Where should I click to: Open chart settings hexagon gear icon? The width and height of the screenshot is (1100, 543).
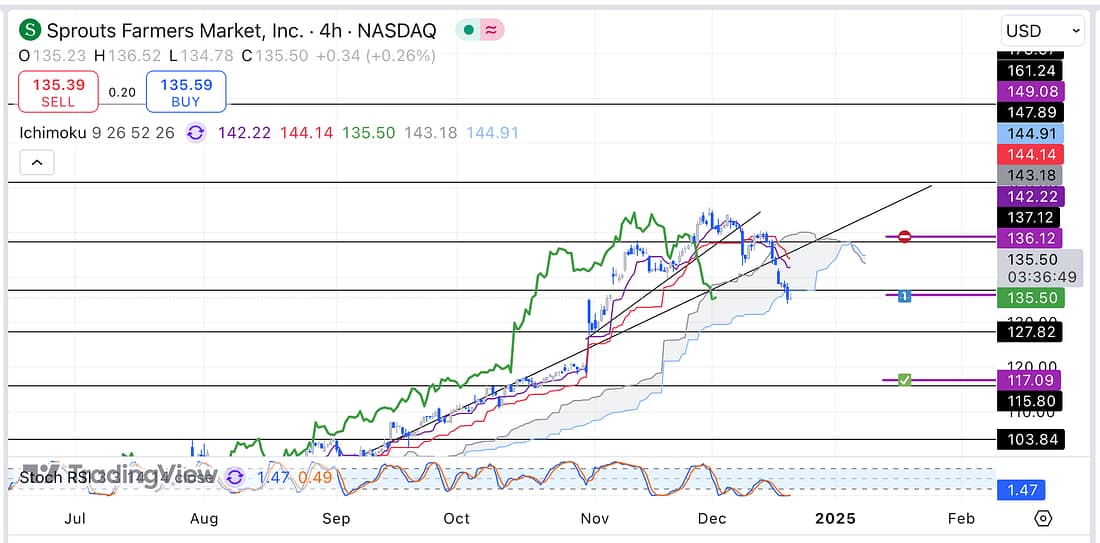pos(1043,518)
